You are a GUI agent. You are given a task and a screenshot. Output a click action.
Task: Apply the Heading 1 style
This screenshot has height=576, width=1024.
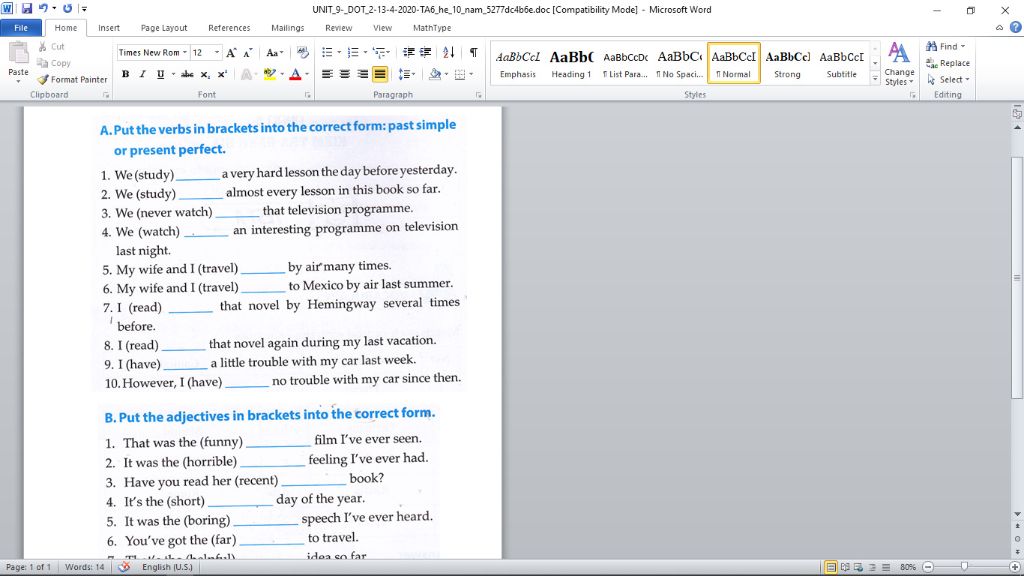point(571,64)
